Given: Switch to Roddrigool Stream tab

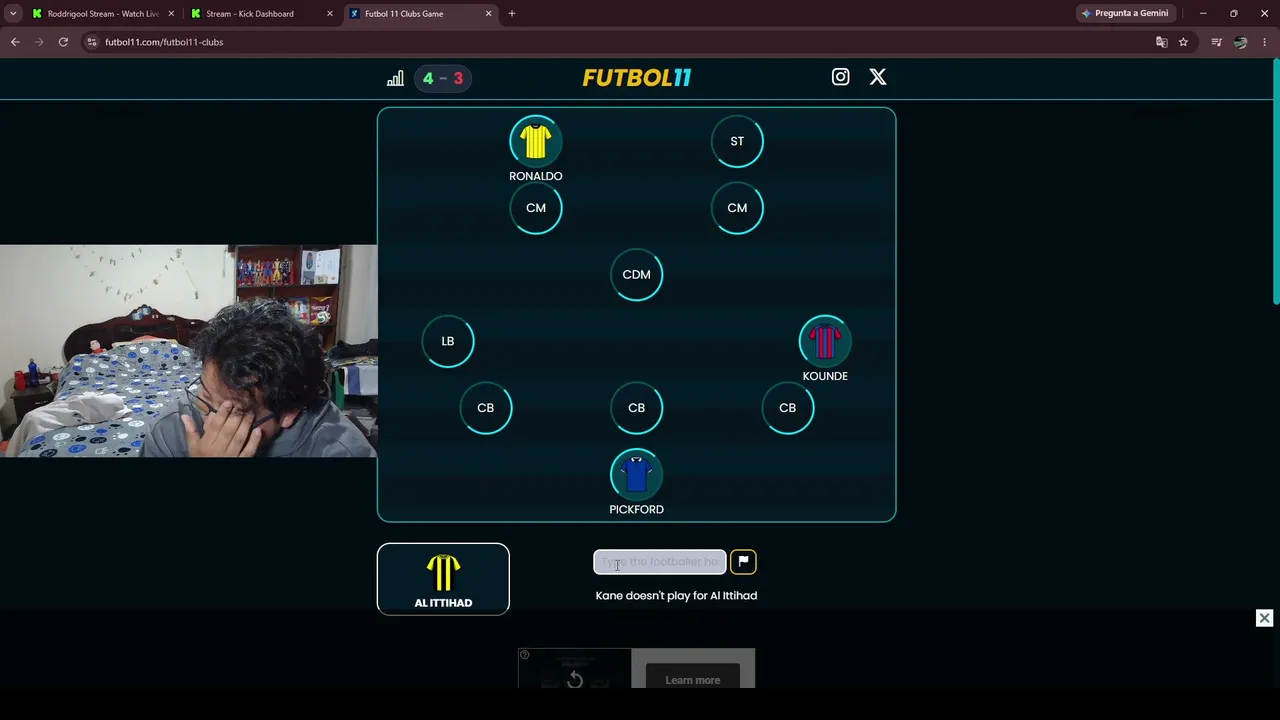Looking at the screenshot, I should click(103, 14).
